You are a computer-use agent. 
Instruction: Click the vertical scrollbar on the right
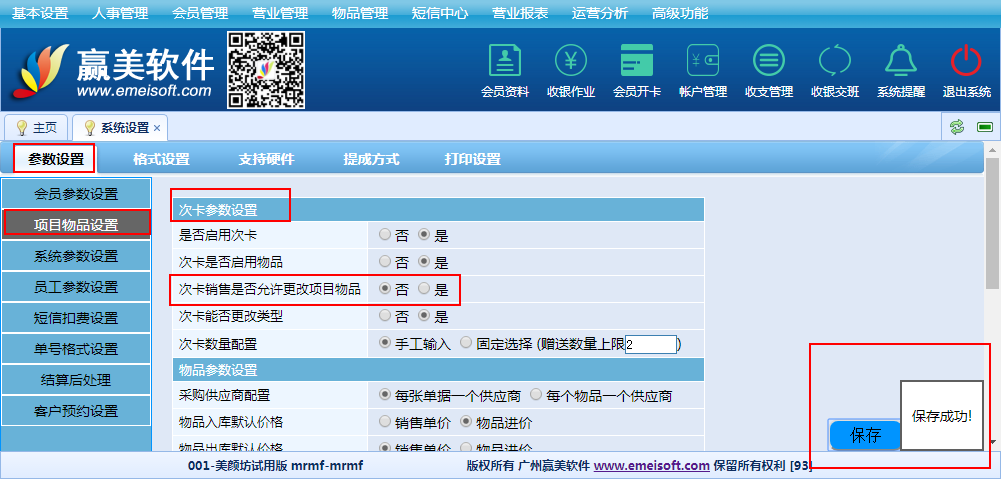[992, 300]
